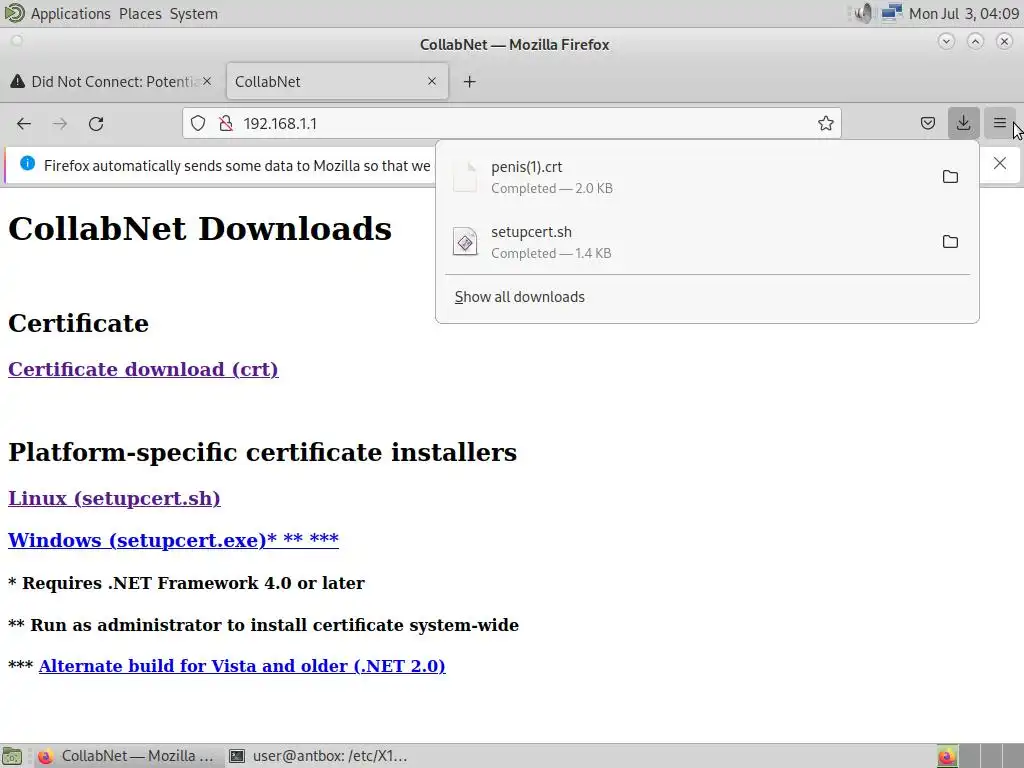The height and width of the screenshot is (768, 1024).
Task: Click the Windows setupcert.exe link
Action: coord(173,540)
